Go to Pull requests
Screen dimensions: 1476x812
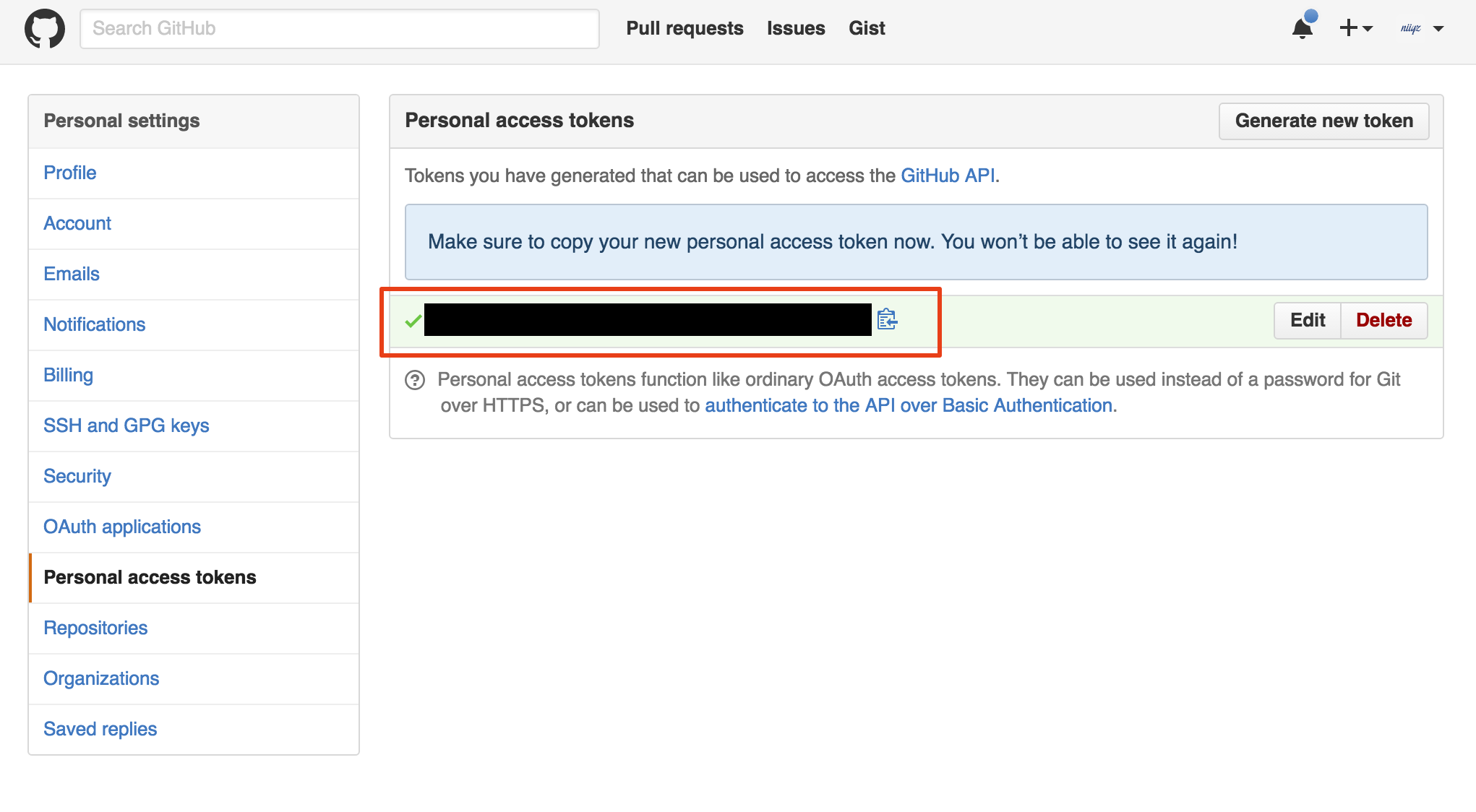685,28
